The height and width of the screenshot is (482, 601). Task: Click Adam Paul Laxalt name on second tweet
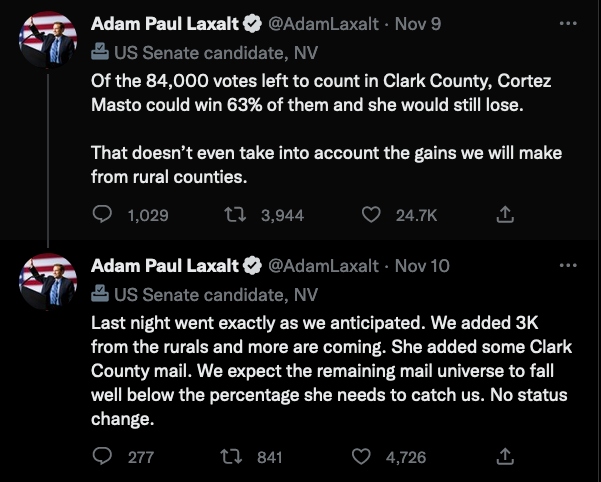(x=165, y=266)
